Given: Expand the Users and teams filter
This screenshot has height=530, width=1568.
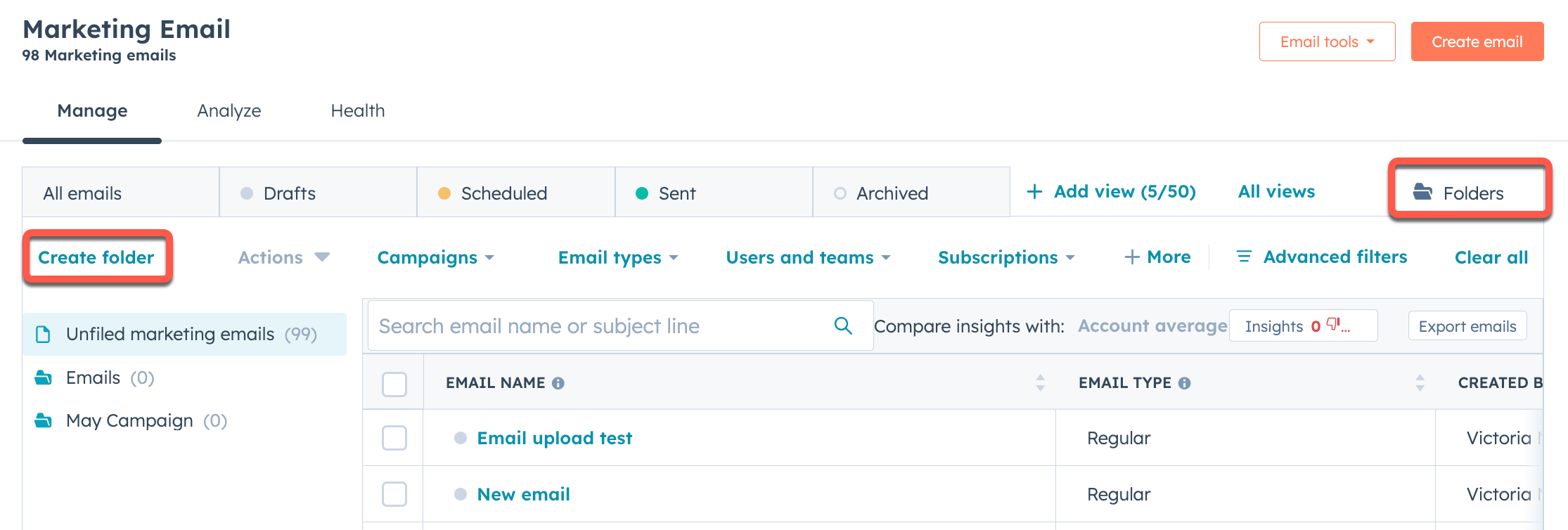Looking at the screenshot, I should pos(808,257).
